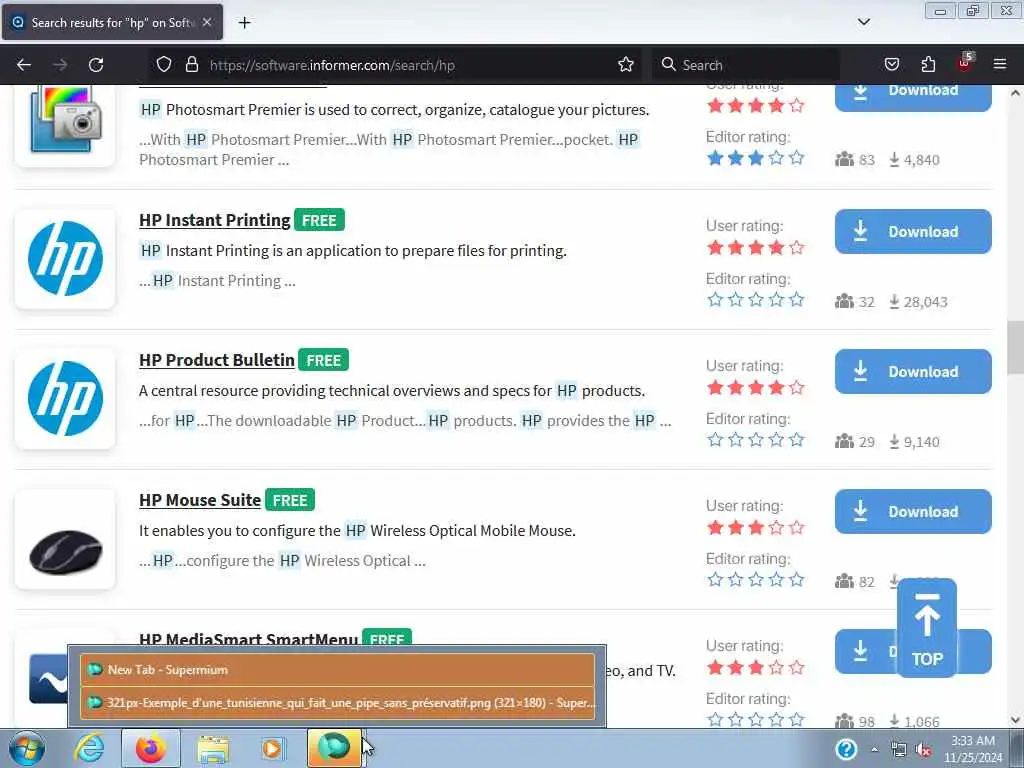This screenshot has width=1024, height=768.
Task: Download HP Mouse Suite
Action: pyautogui.click(x=913, y=511)
